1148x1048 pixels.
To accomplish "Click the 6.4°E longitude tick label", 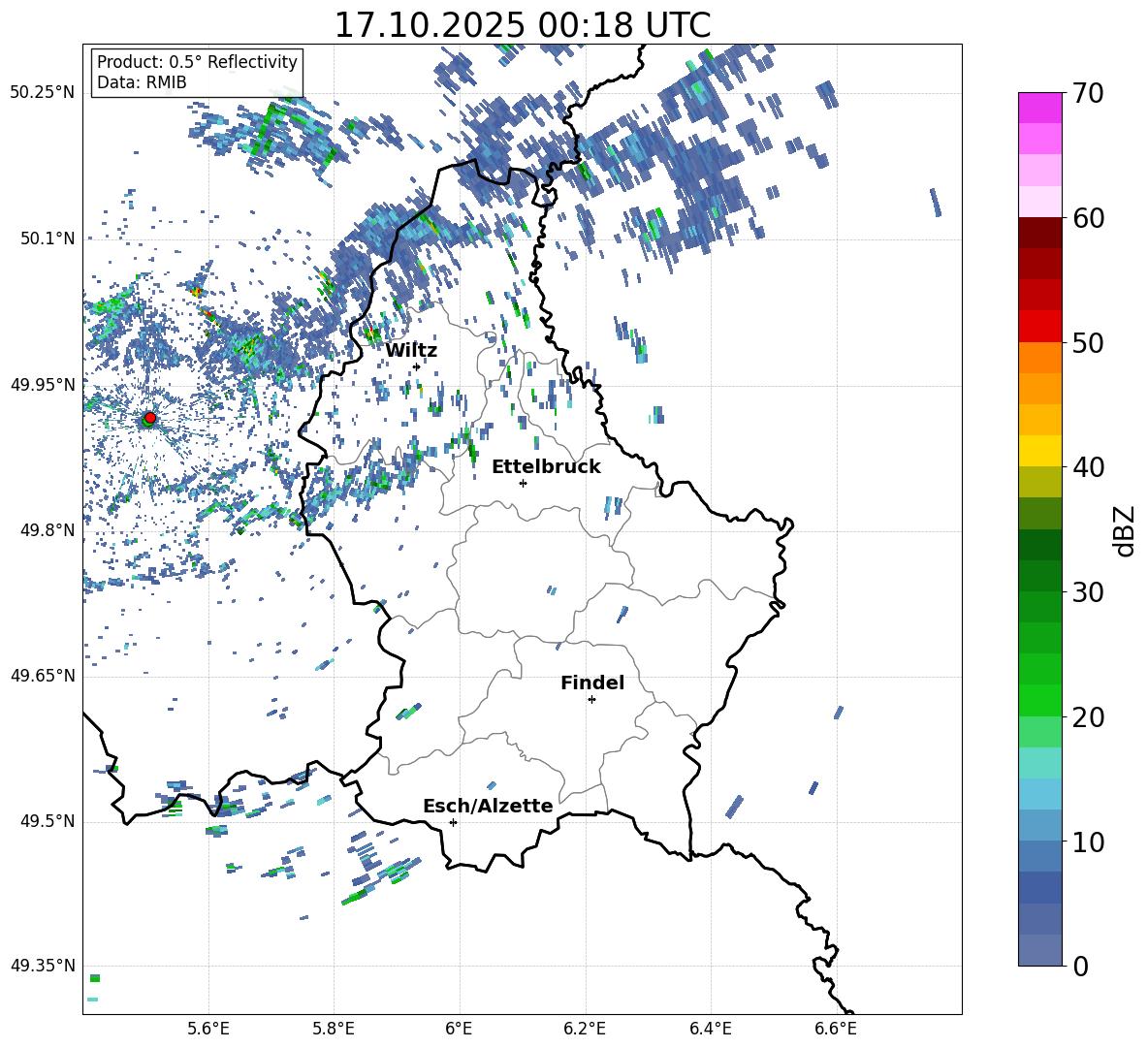I will pos(710,1030).
